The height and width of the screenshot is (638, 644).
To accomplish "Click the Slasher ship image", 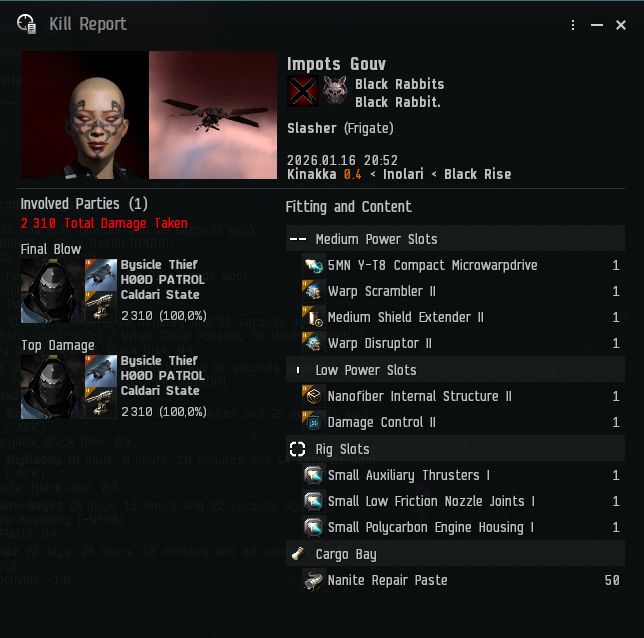I will pyautogui.click(x=213, y=115).
